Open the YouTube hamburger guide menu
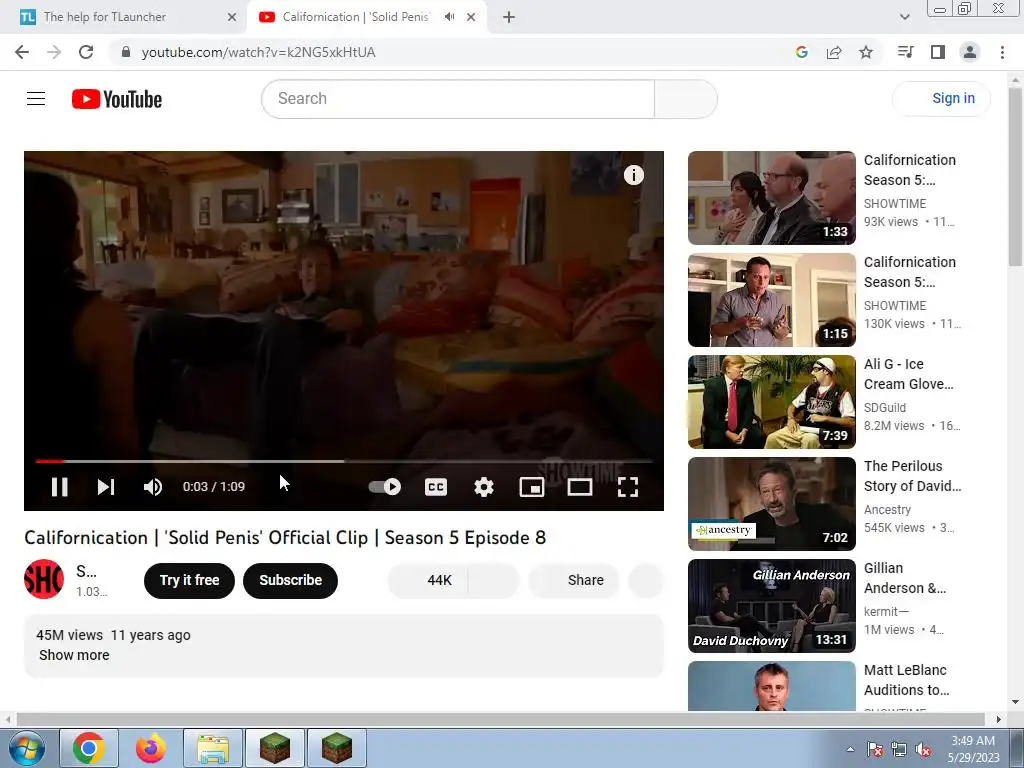The height and width of the screenshot is (768, 1024). (36, 99)
